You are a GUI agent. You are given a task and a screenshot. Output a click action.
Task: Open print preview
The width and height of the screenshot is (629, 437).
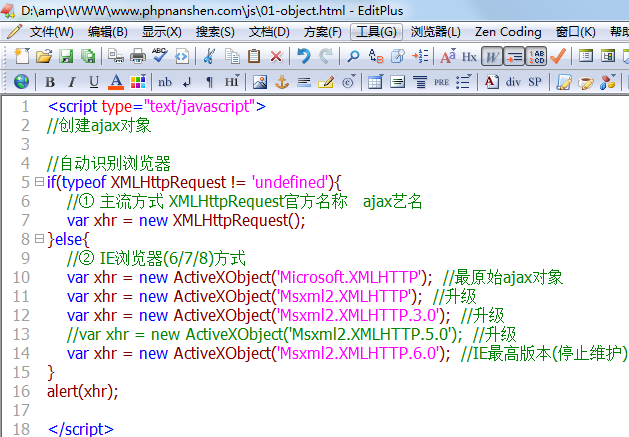point(116,57)
